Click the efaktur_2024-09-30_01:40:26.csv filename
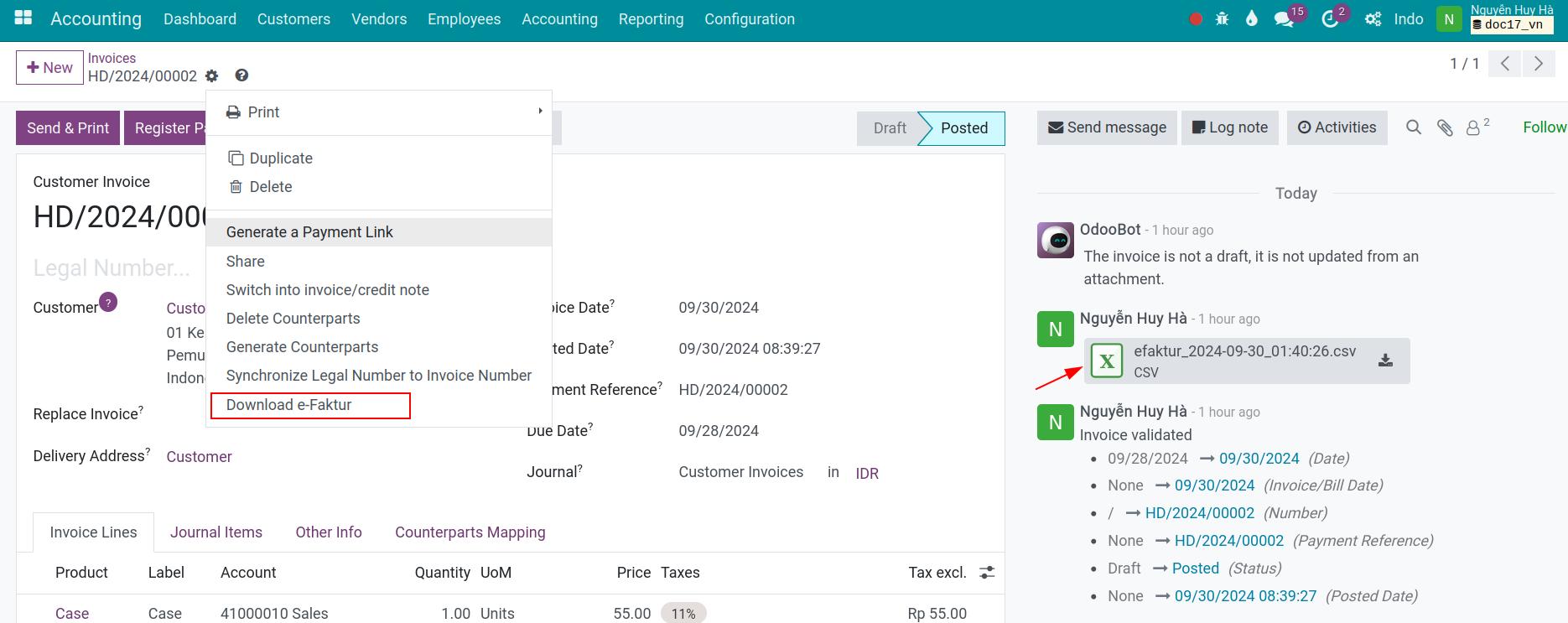The width and height of the screenshot is (1568, 623). click(1244, 351)
